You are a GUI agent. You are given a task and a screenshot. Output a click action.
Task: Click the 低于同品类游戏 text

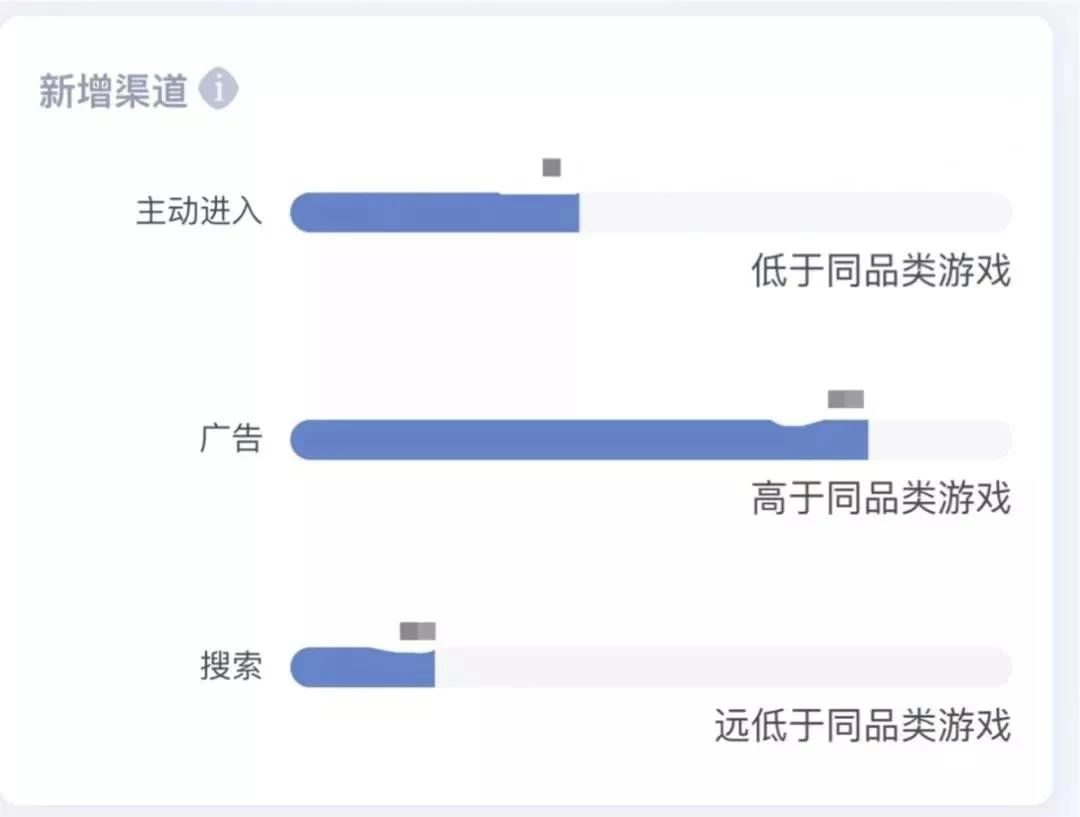[x=881, y=270]
